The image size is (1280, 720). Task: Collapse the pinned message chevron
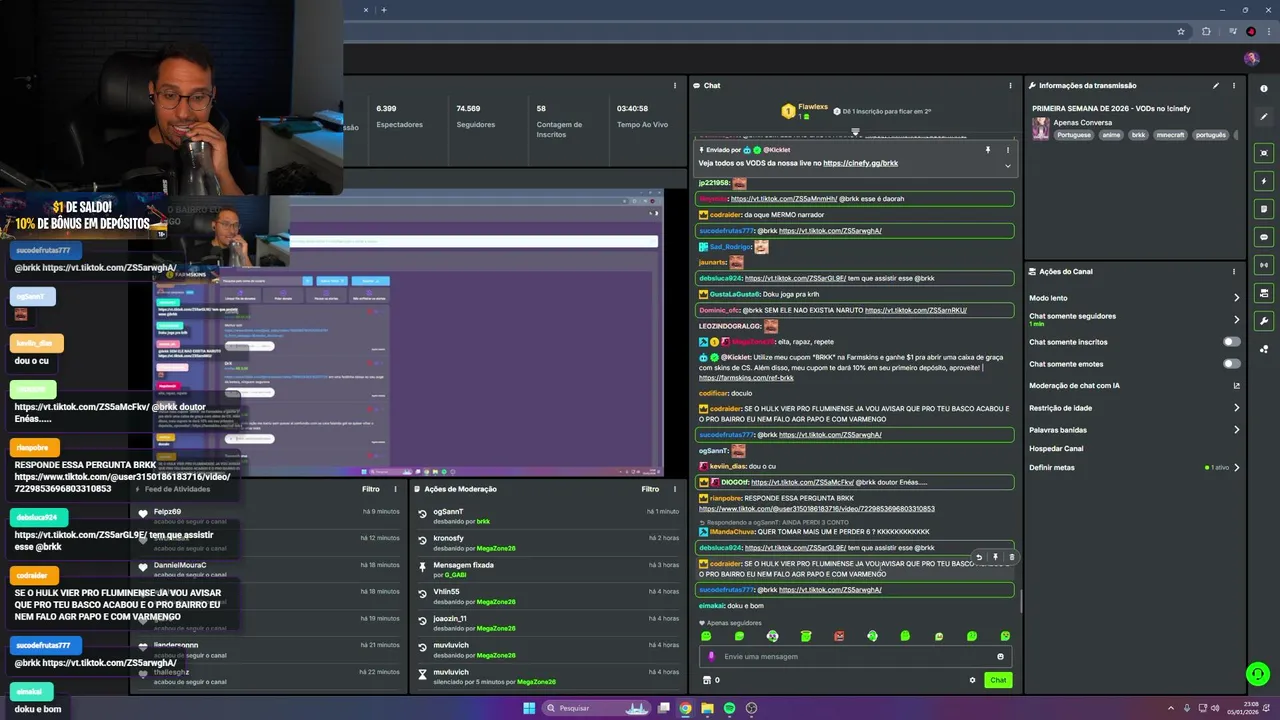pyautogui.click(x=1008, y=165)
